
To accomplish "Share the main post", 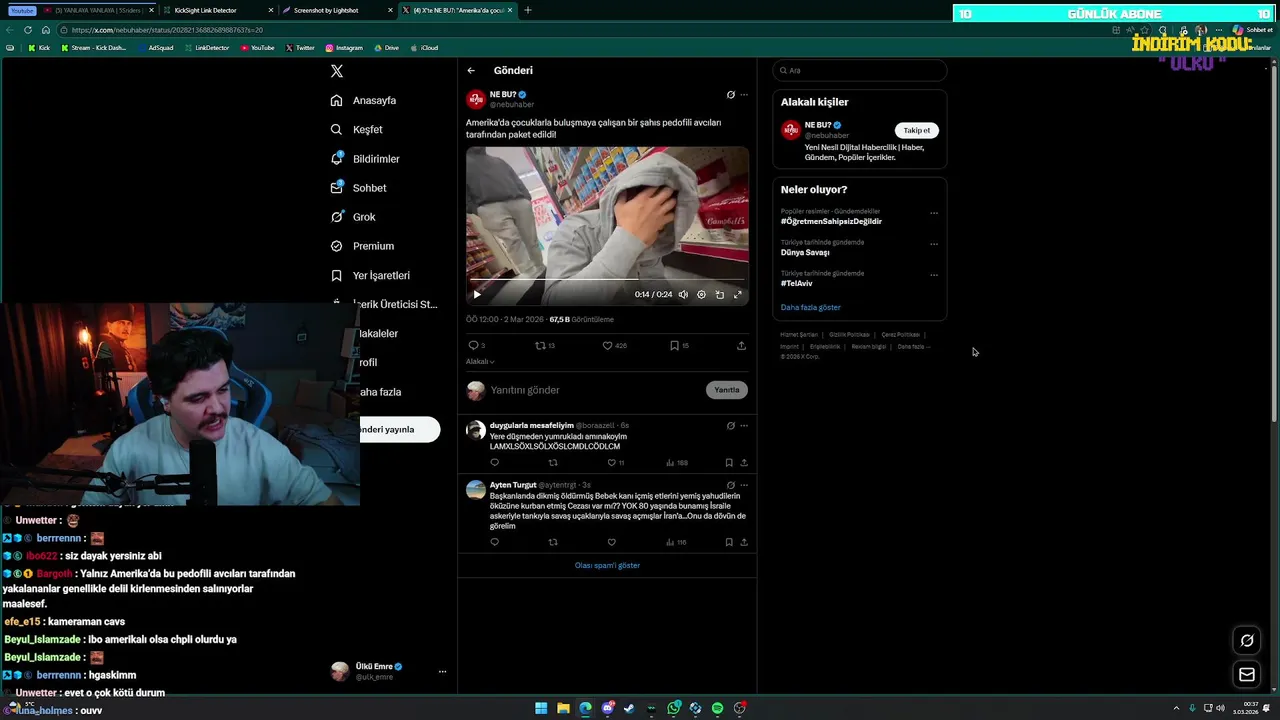I will pos(741,345).
